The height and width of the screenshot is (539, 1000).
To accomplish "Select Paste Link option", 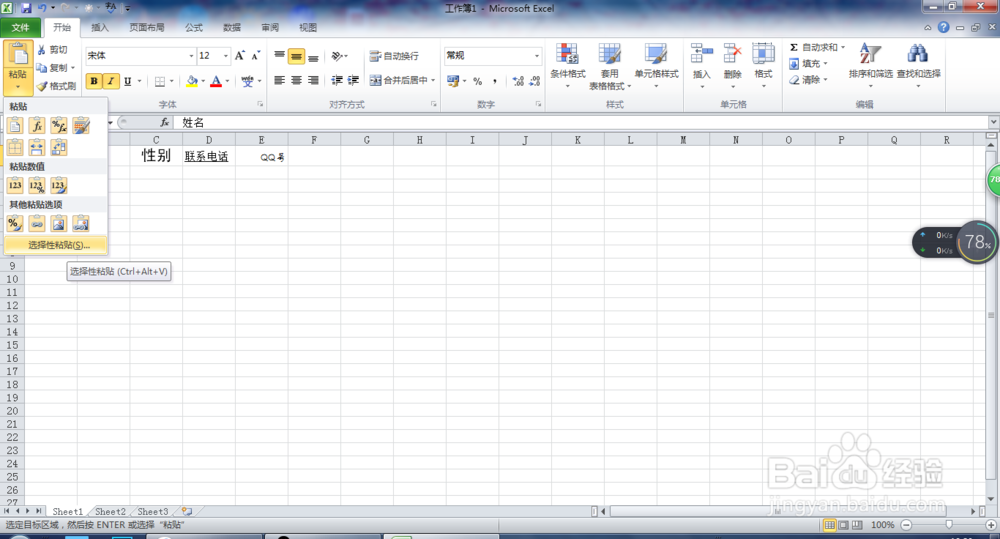I will (37, 223).
